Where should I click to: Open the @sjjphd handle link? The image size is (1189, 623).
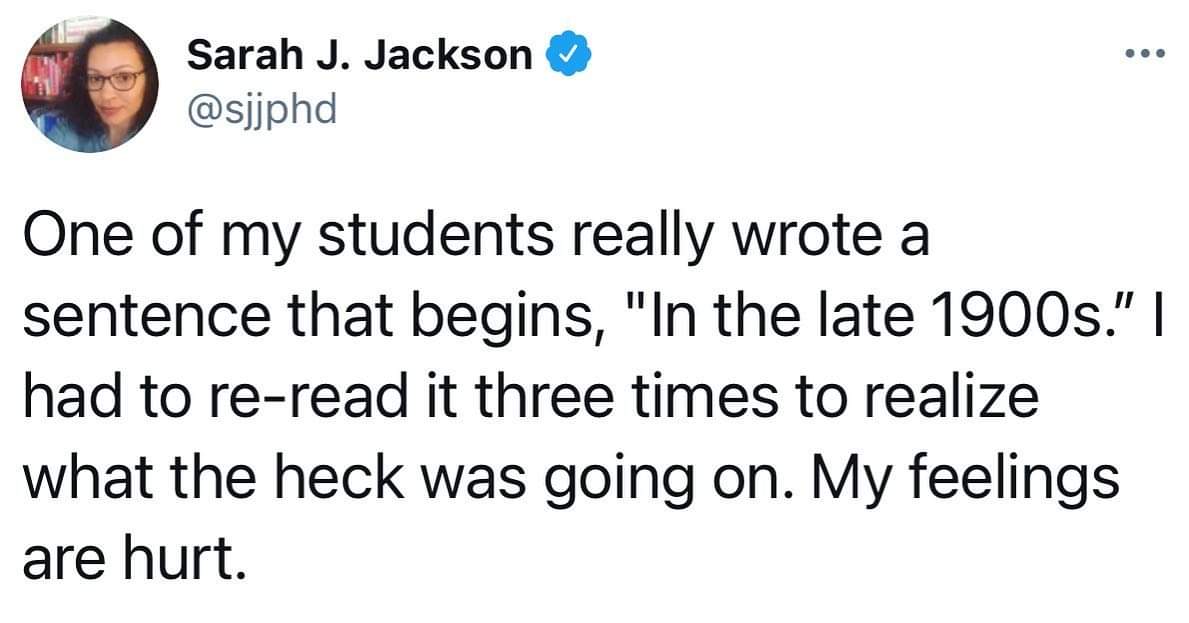(262, 111)
